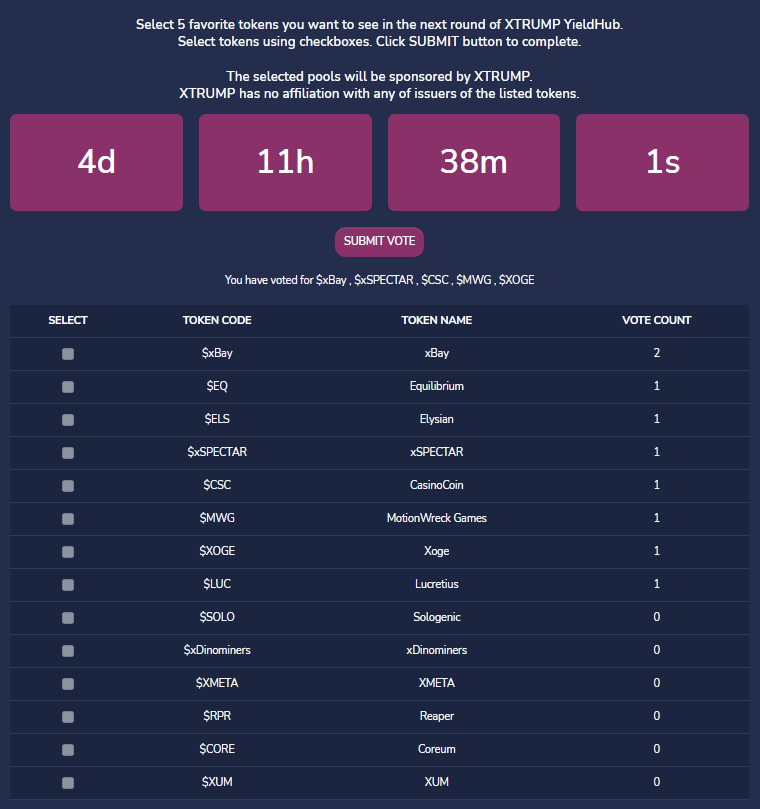Image resolution: width=760 pixels, height=809 pixels.
Task: Tick the checkbox for $xBay
Action: pos(68,354)
